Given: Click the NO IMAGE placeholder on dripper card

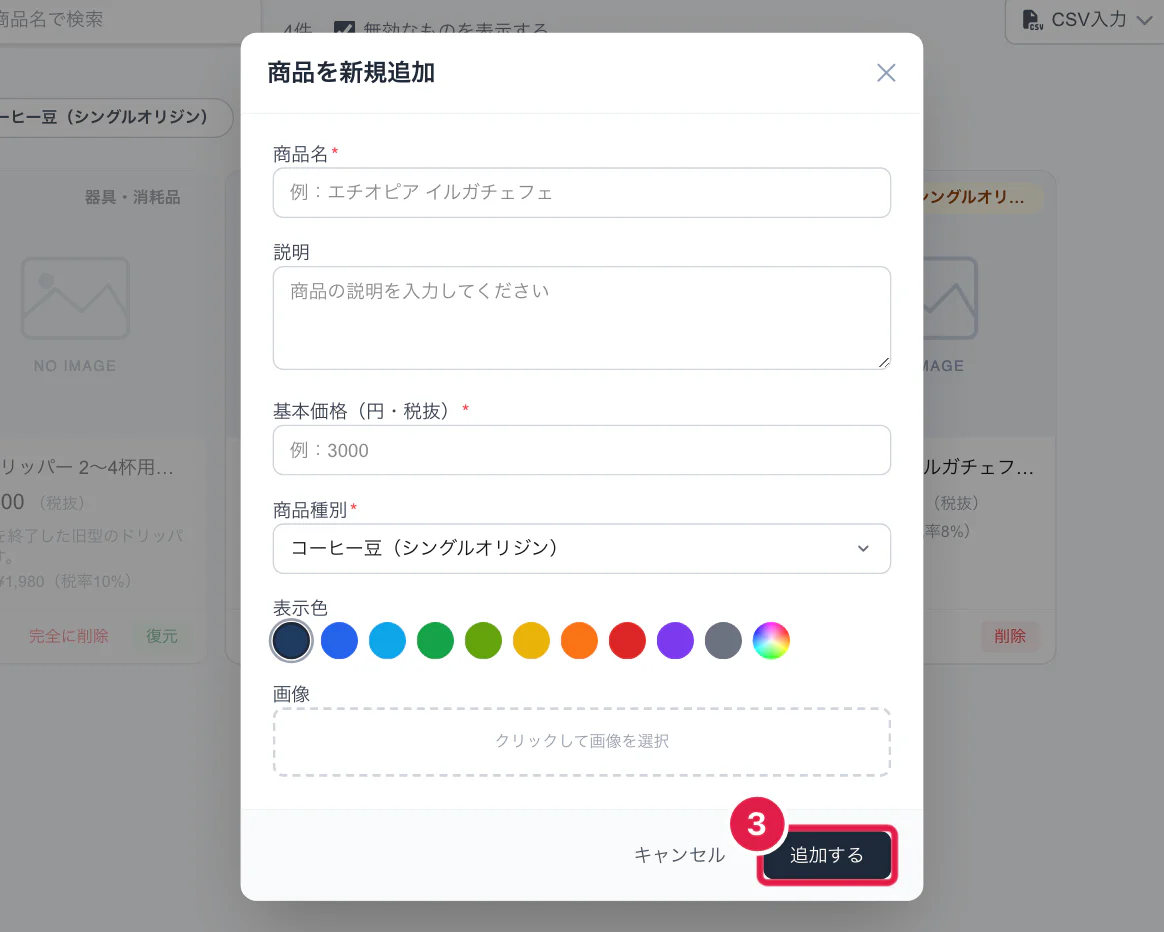Looking at the screenshot, I should coord(75,315).
